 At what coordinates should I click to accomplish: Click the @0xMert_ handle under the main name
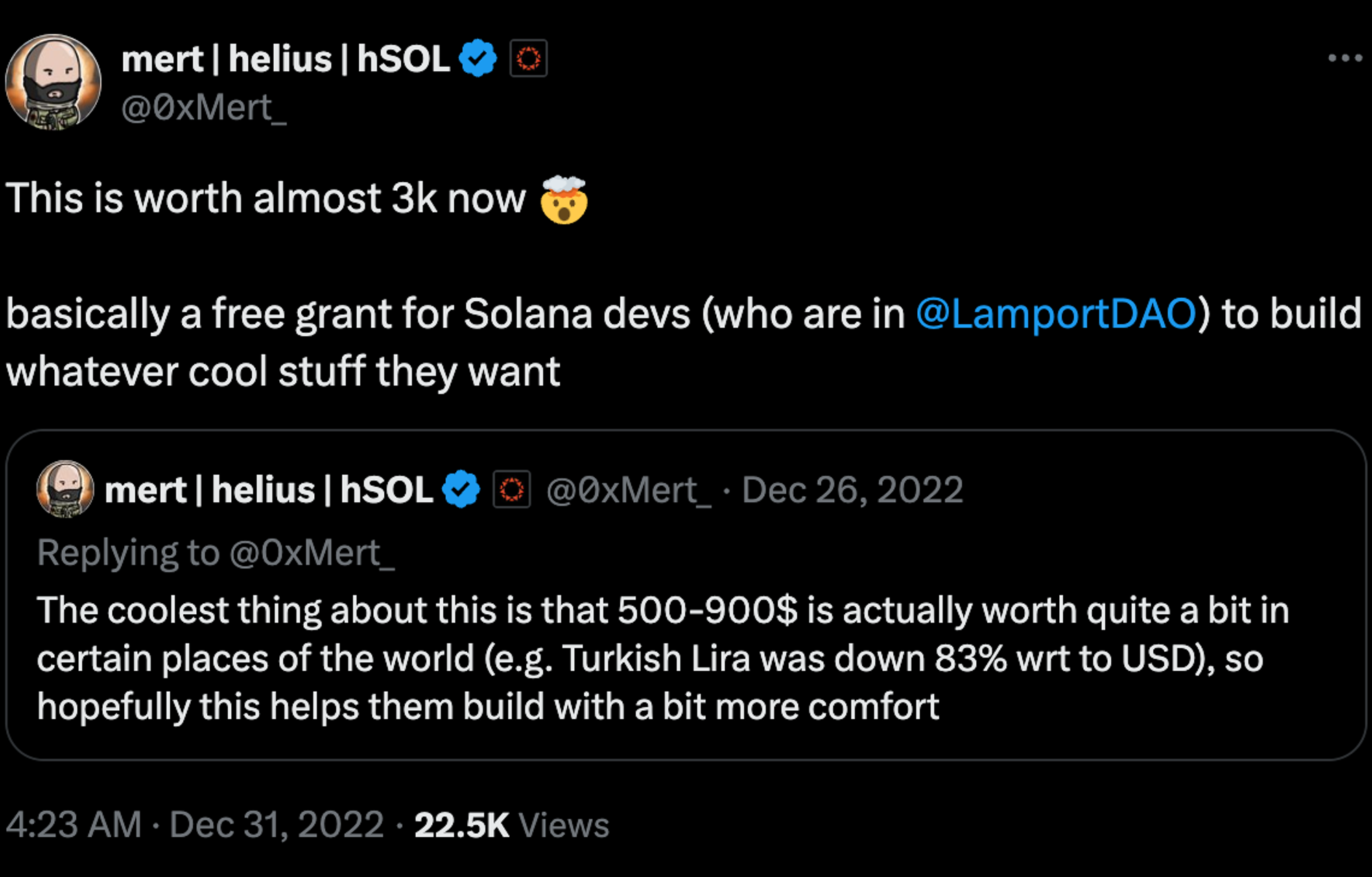[204, 108]
